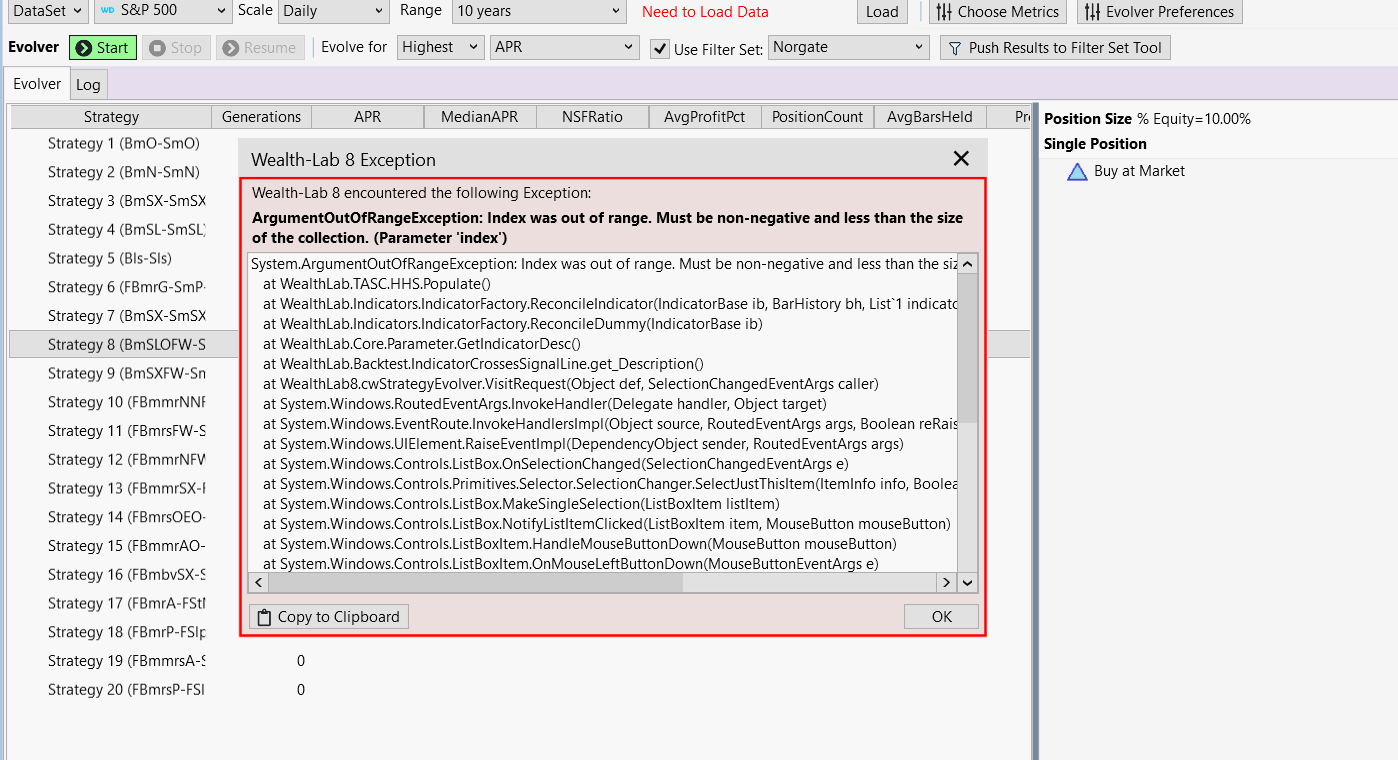Expand the Scale Daily dropdown
The width and height of the screenshot is (1398, 760).
pos(332,11)
